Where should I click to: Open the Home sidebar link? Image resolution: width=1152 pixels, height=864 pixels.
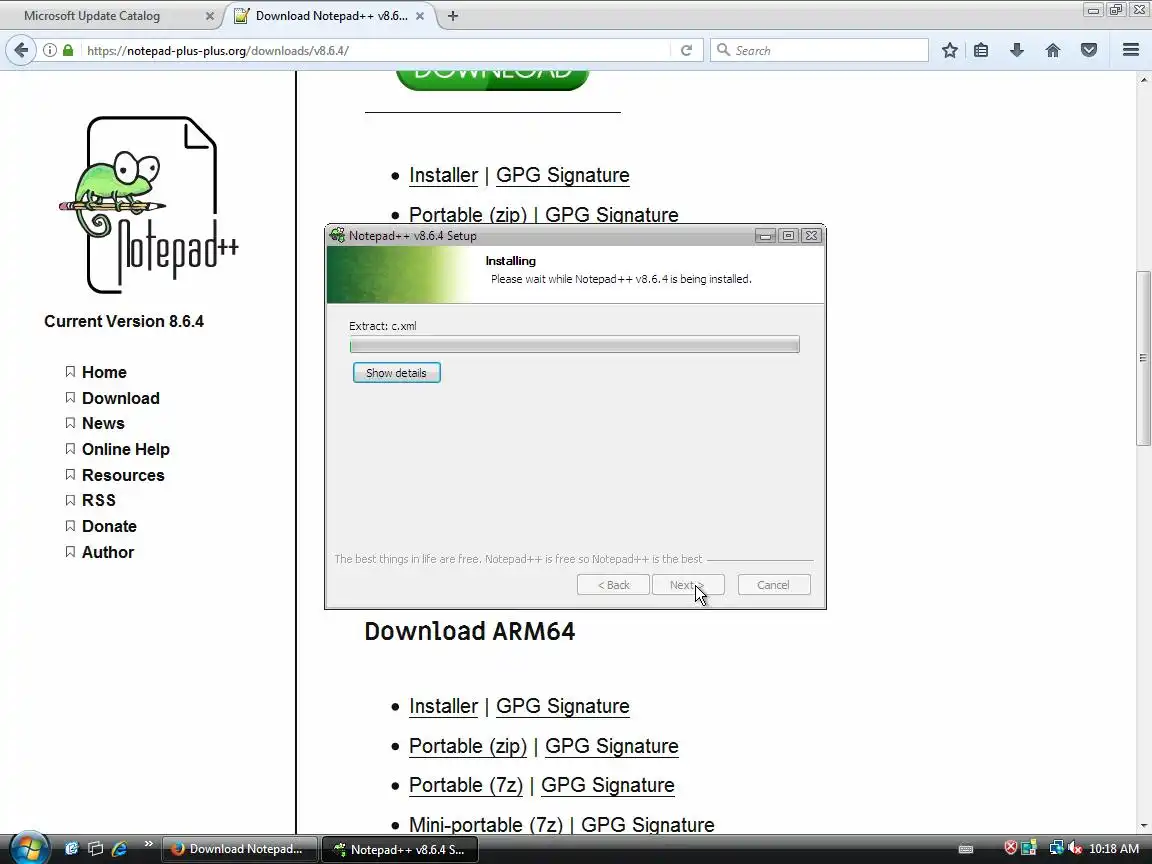click(104, 372)
